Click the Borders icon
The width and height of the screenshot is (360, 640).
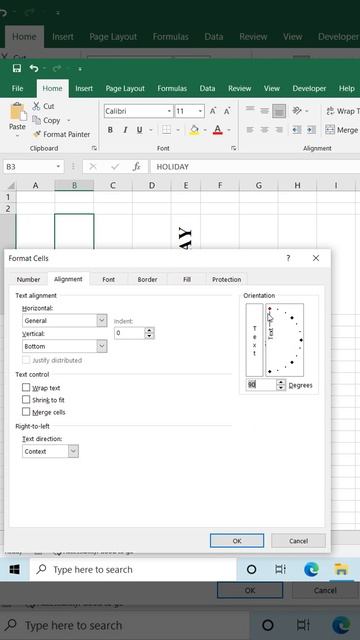click(x=166, y=130)
